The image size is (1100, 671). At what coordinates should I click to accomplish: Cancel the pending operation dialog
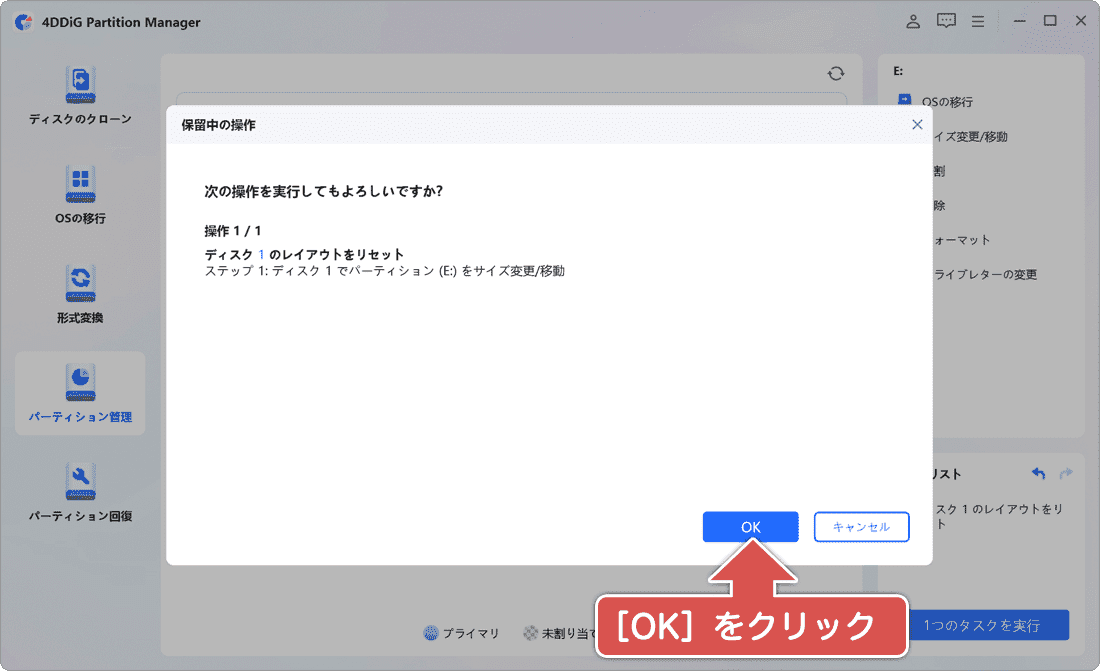pos(861,526)
